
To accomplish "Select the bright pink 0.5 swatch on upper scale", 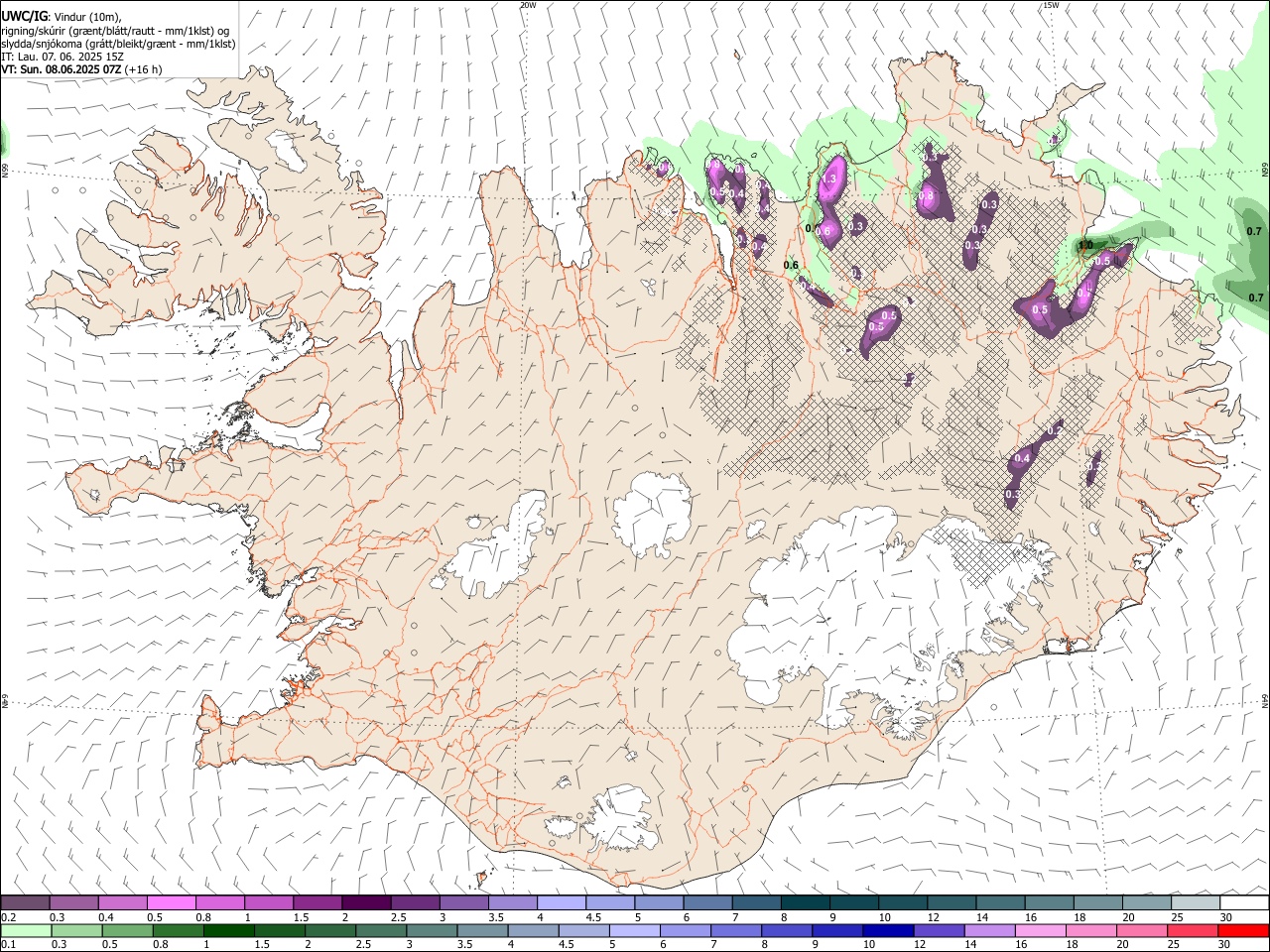I will coord(171,902).
